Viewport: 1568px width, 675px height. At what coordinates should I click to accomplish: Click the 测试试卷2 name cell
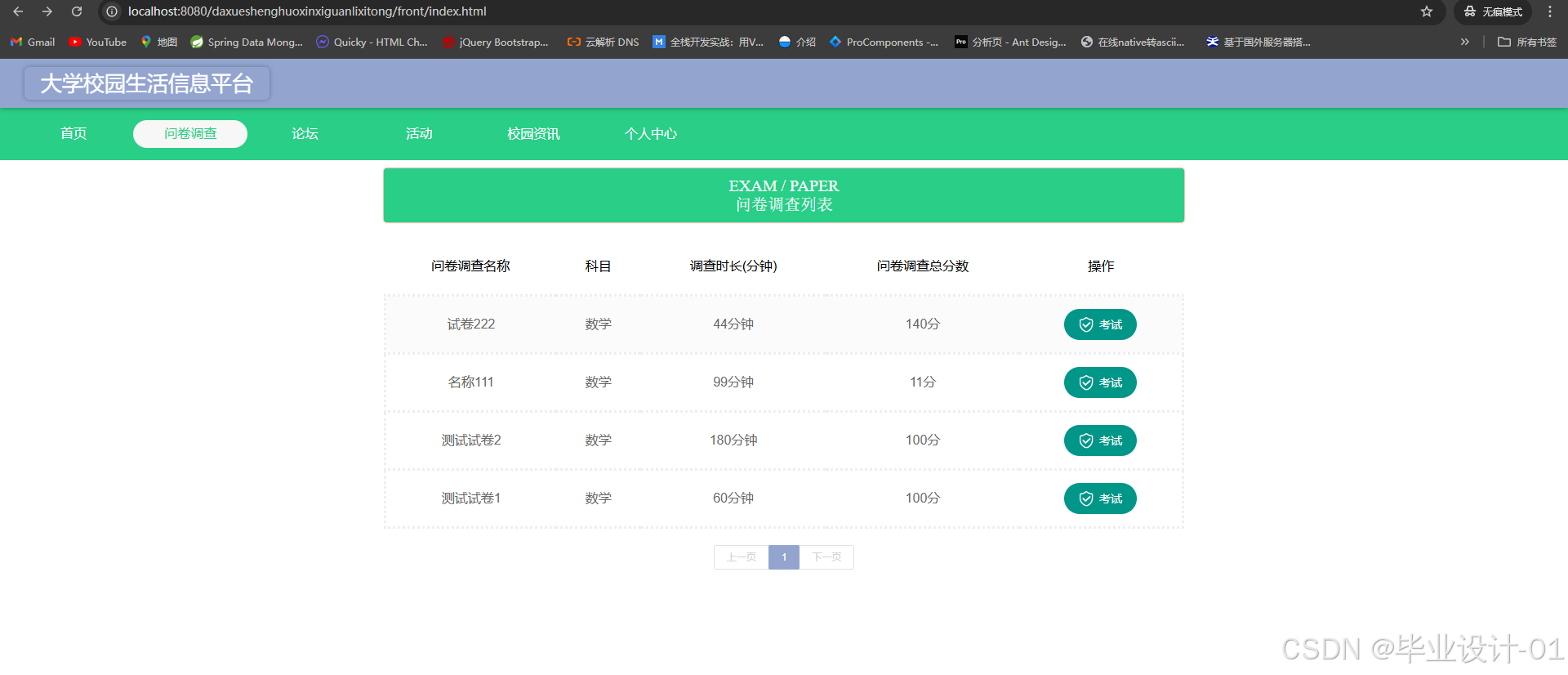pos(471,440)
